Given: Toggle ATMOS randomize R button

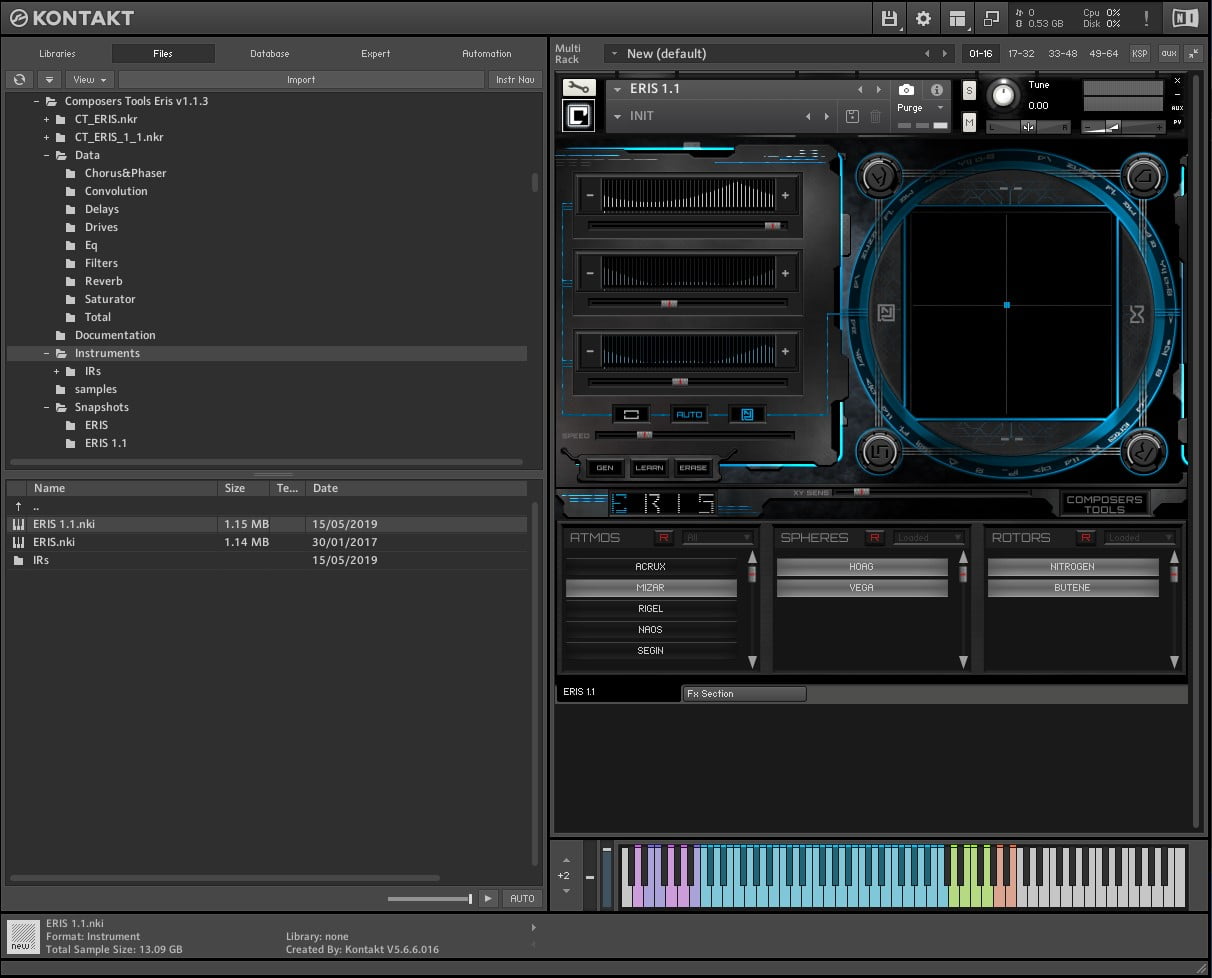Looking at the screenshot, I should (664, 538).
